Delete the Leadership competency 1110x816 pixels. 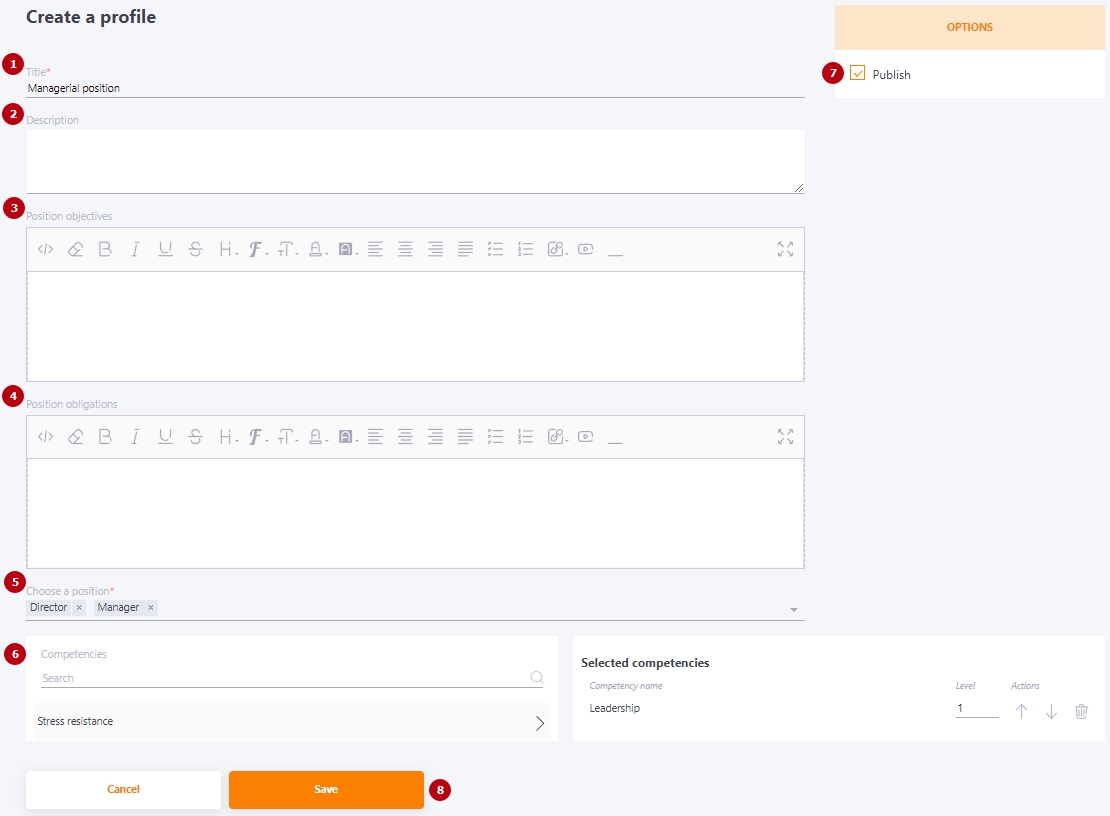click(x=1081, y=711)
